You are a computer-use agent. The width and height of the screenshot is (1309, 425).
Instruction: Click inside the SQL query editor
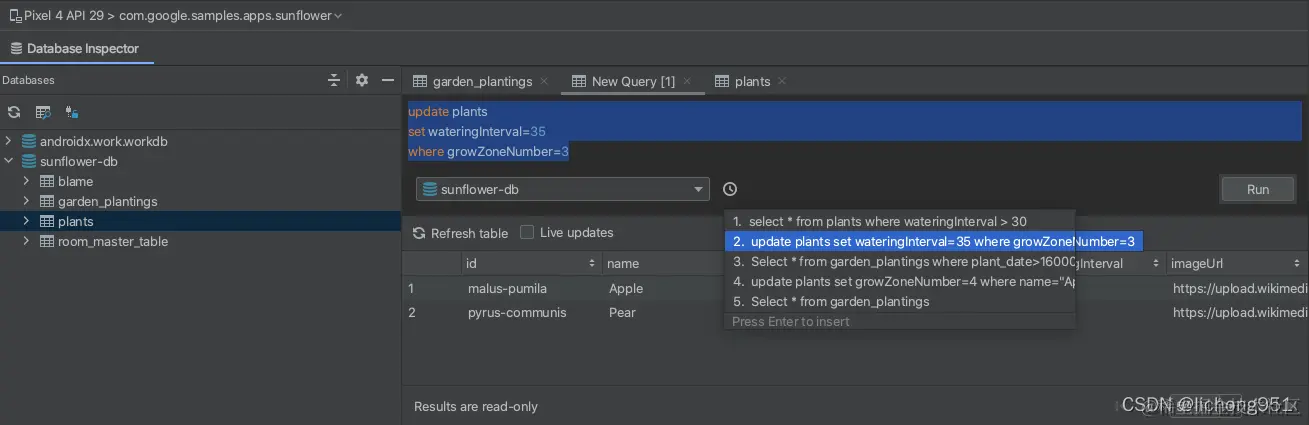tap(855, 132)
